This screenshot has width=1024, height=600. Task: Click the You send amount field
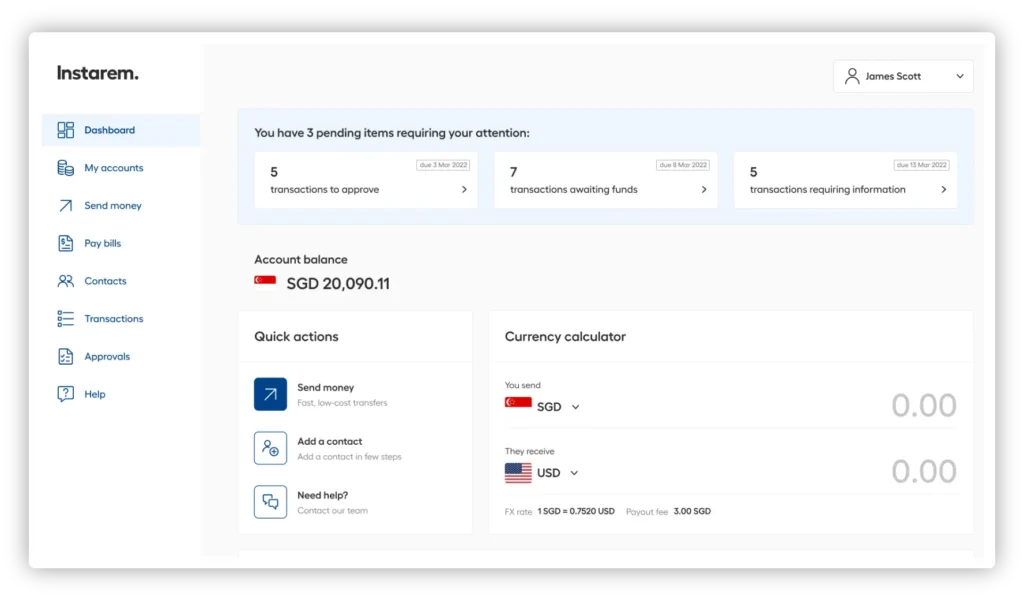pos(923,405)
